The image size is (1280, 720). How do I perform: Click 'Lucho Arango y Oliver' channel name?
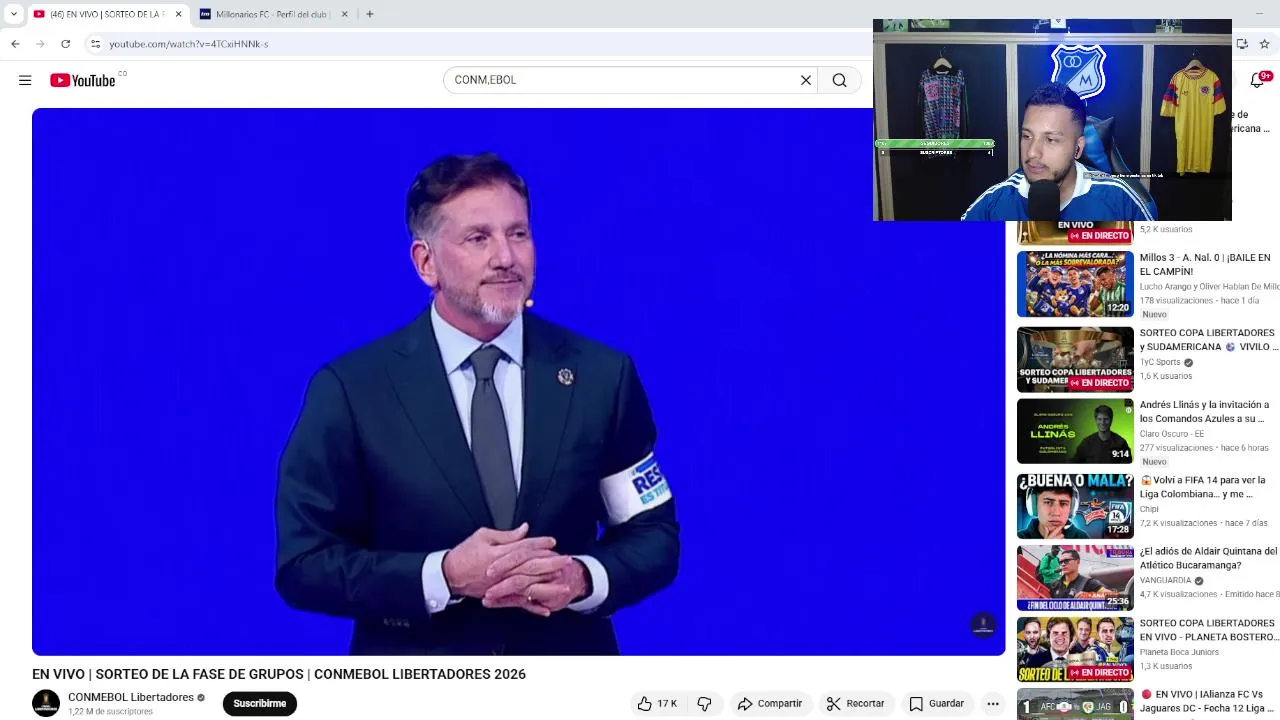pyautogui.click(x=1209, y=287)
